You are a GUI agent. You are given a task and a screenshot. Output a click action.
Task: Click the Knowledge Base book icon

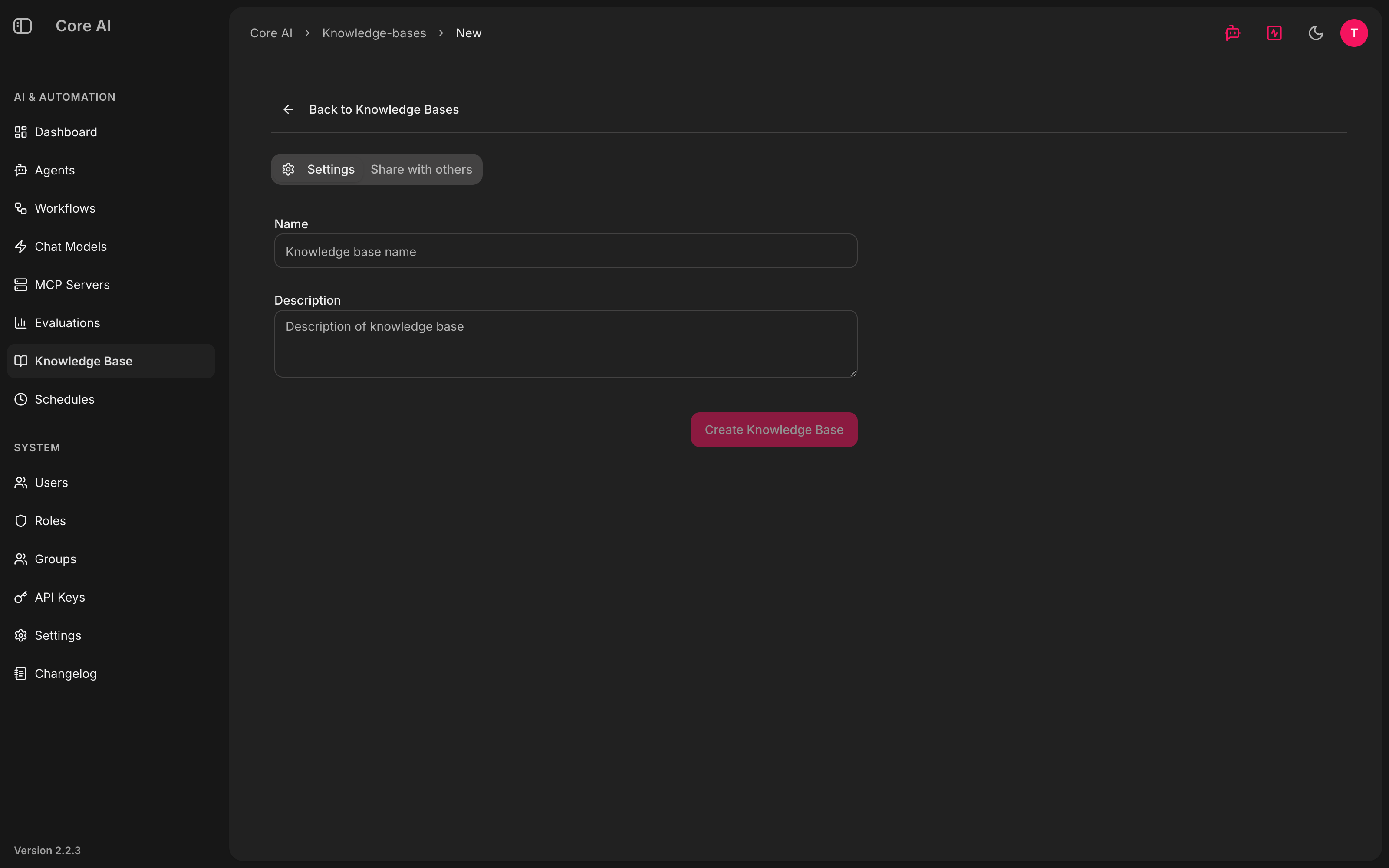[21, 361]
